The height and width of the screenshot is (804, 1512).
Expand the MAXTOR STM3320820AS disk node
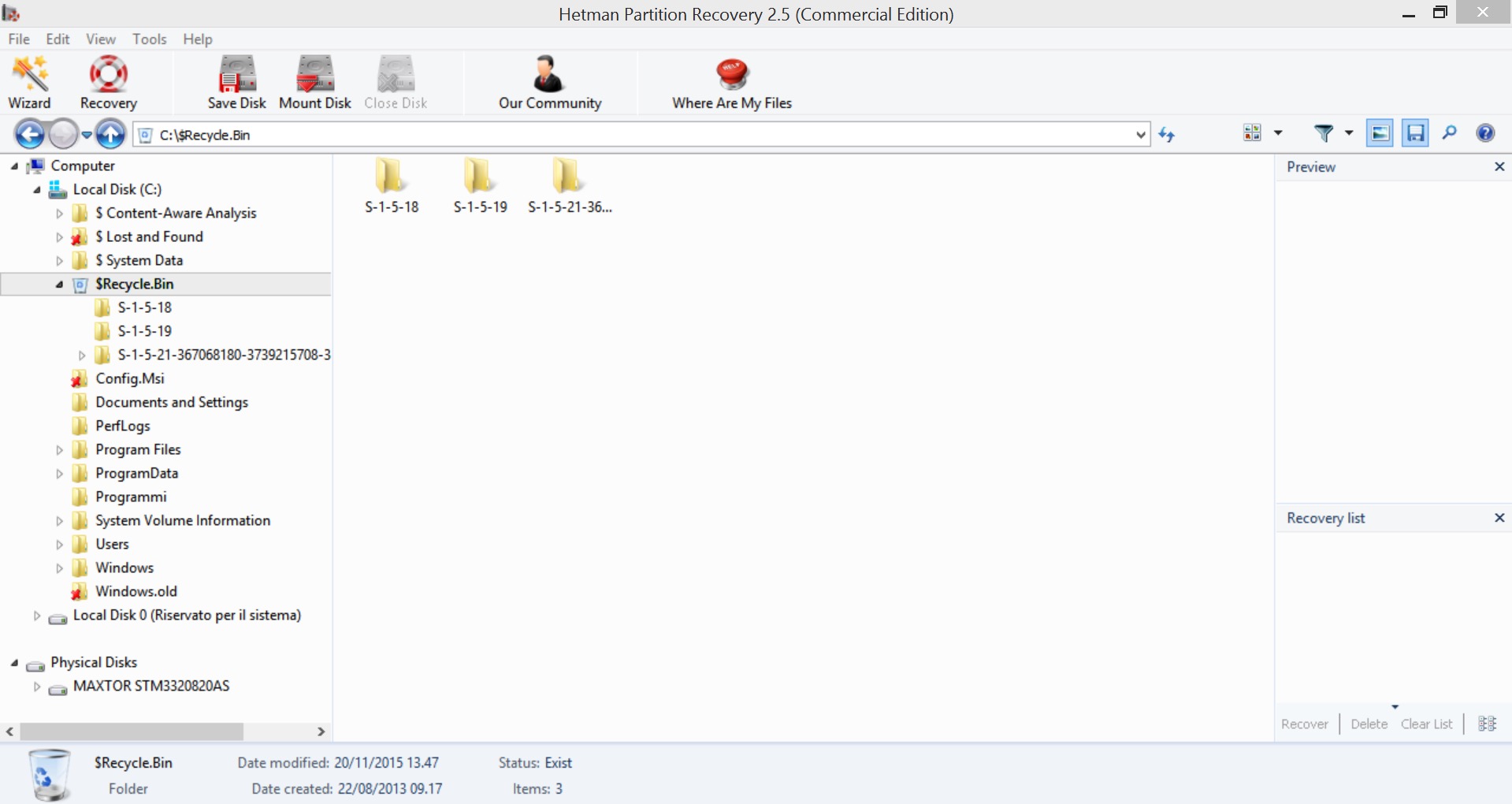(36, 686)
